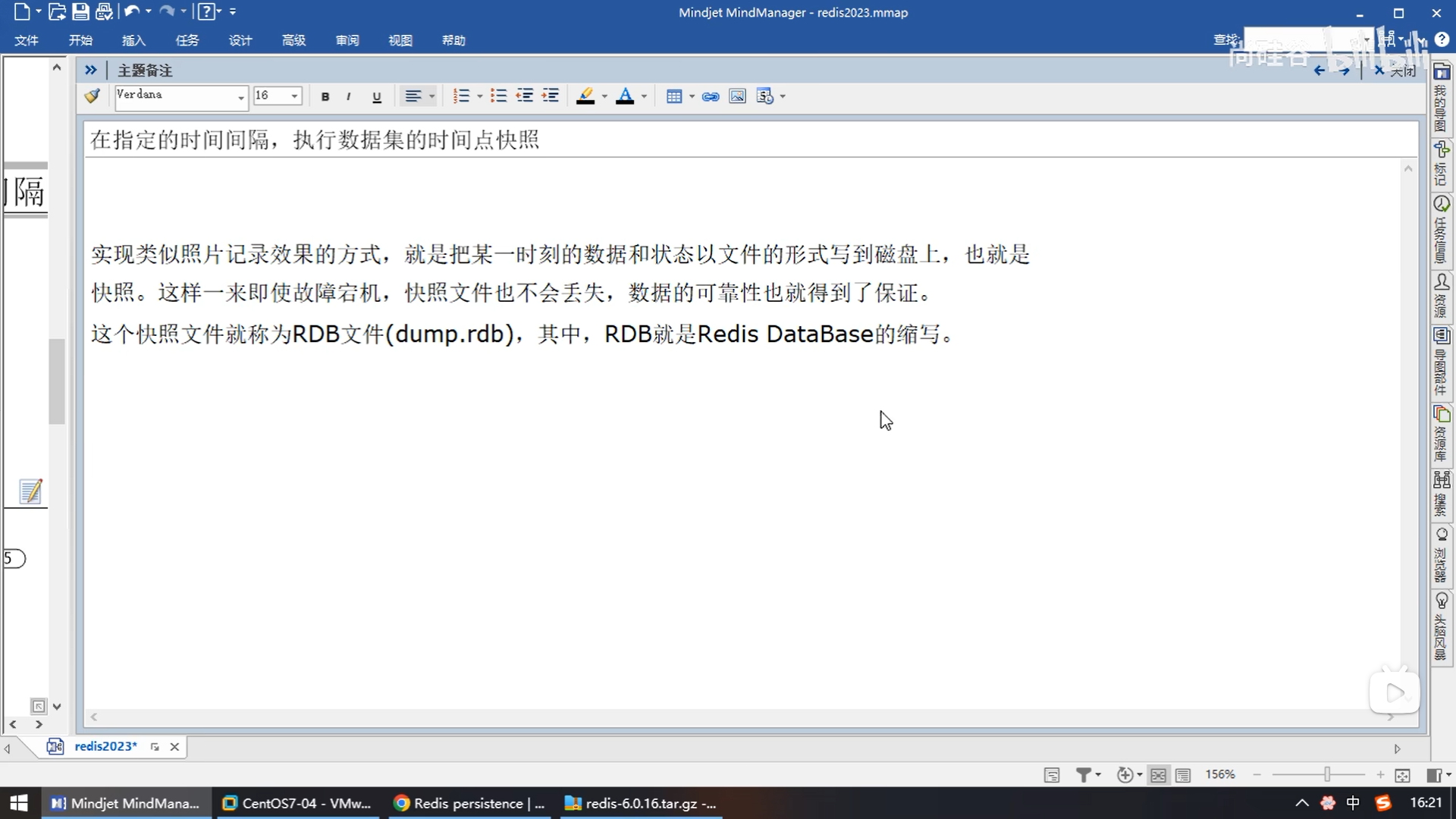Open the 插入 menu
The height and width of the screenshot is (819, 1456).
click(x=133, y=40)
